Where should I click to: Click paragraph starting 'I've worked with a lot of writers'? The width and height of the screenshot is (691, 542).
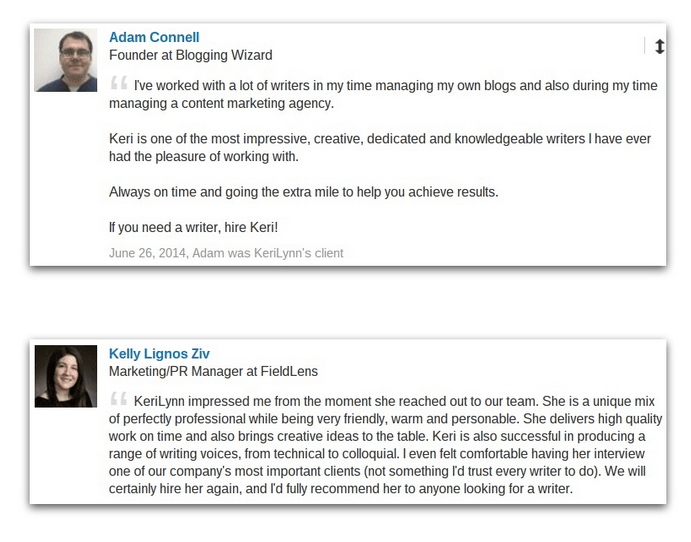(x=383, y=94)
